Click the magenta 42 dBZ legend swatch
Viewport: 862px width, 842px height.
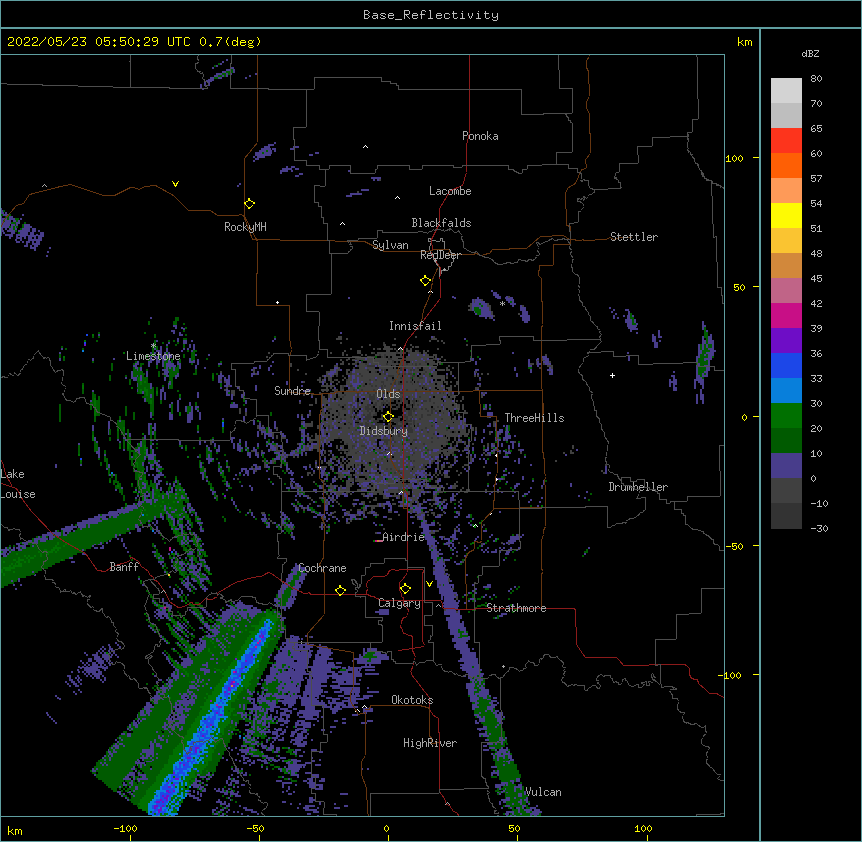[786, 315]
